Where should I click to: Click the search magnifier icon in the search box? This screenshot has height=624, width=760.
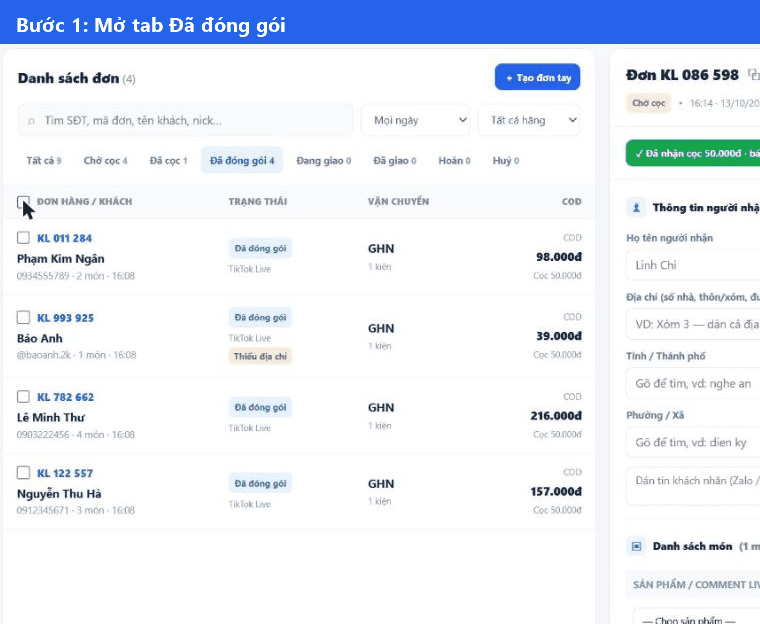tap(31, 121)
